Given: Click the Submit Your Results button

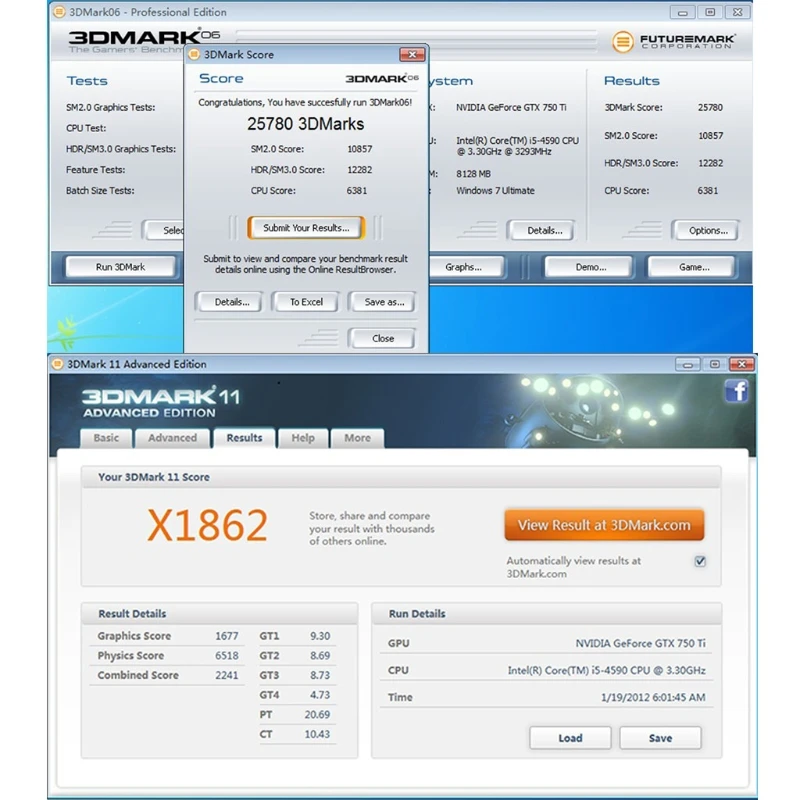Looking at the screenshot, I should coord(305,227).
